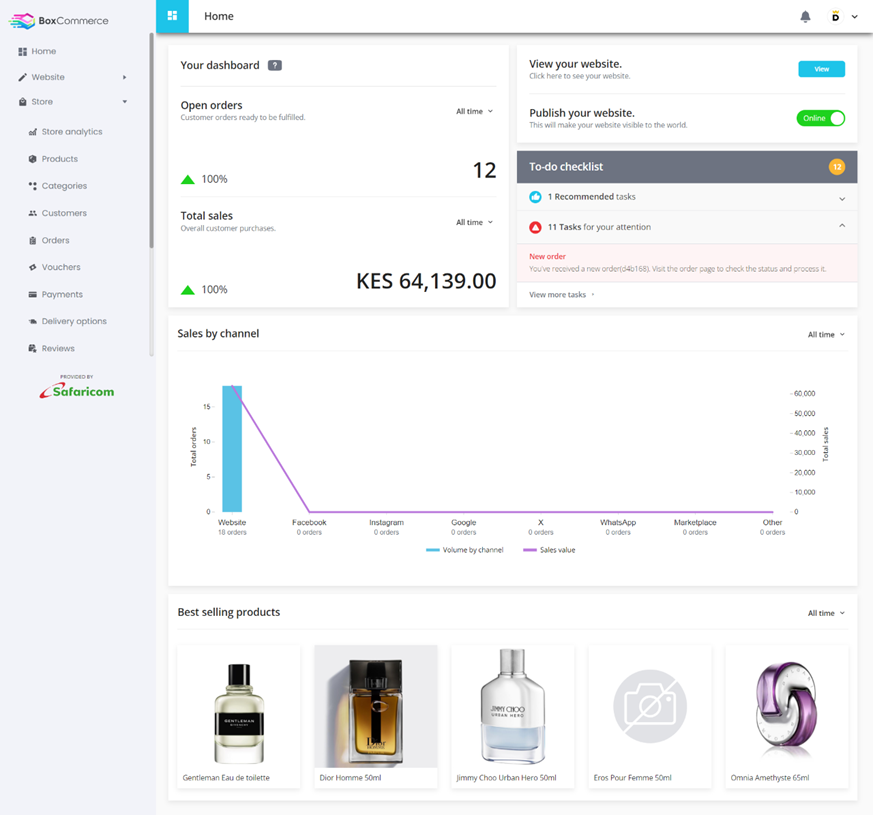Click the teal apps grid icon
This screenshot has width=873, height=815.
(171, 16)
